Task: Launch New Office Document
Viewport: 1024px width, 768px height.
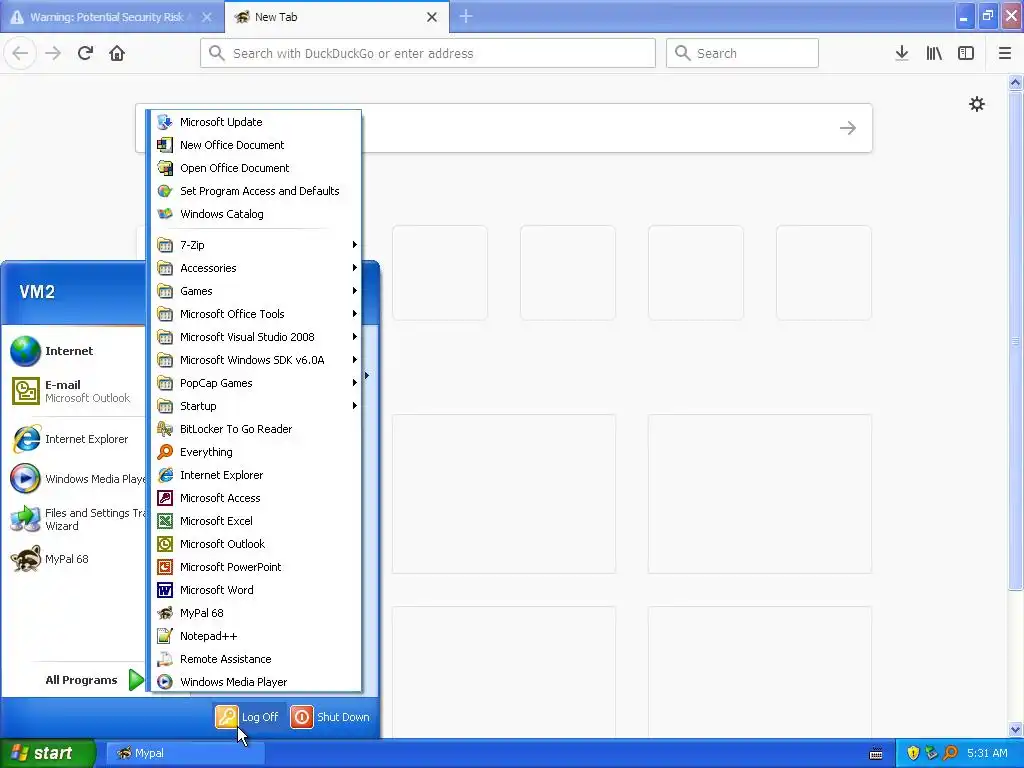Action: coord(255,145)
